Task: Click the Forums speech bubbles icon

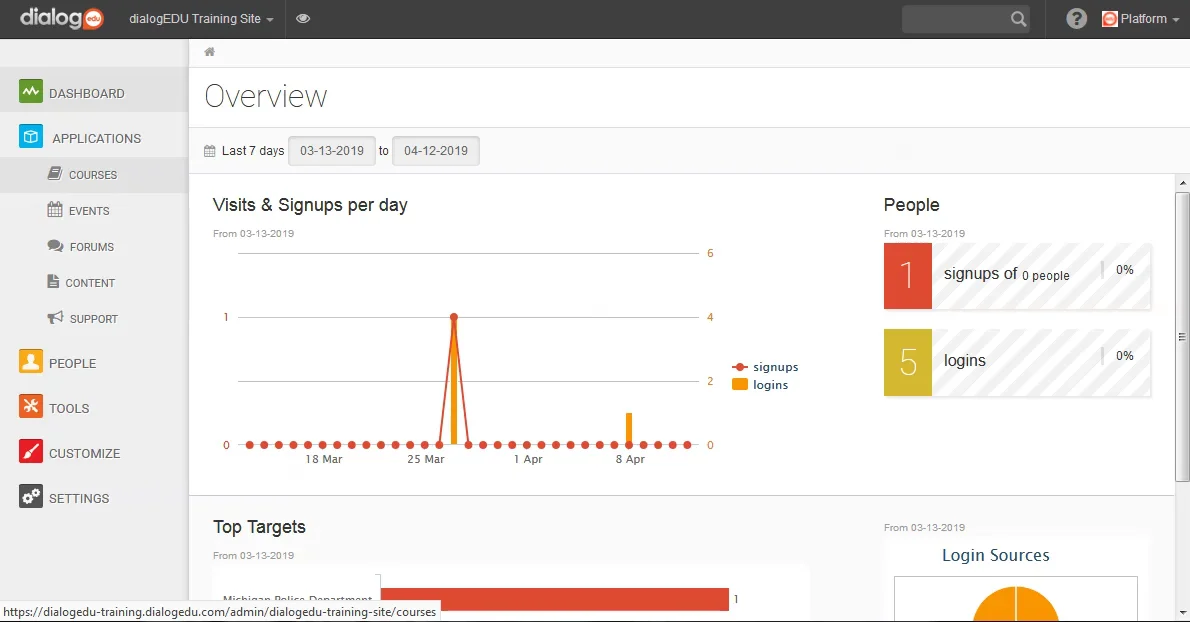Action: tap(55, 246)
